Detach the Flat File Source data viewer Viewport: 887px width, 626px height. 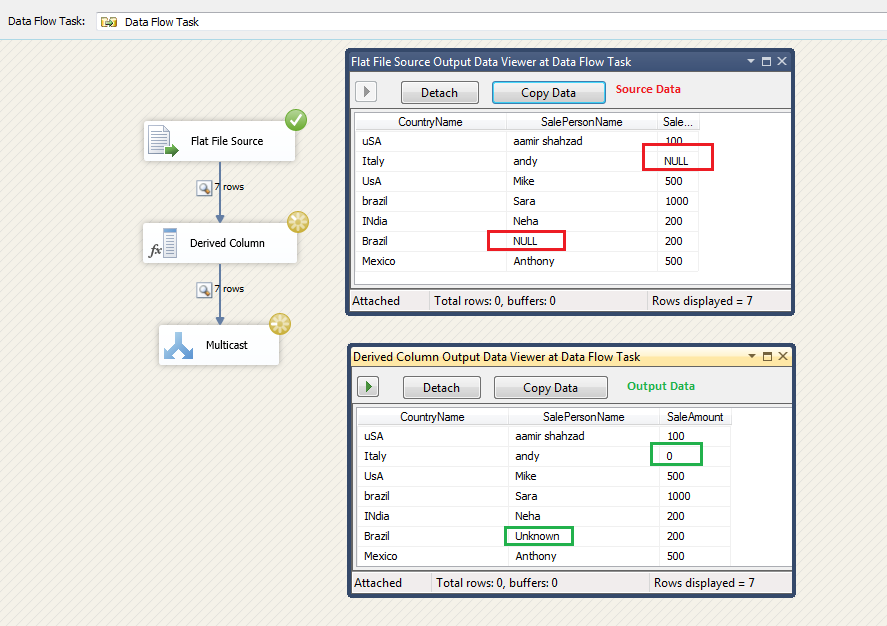click(x=439, y=91)
